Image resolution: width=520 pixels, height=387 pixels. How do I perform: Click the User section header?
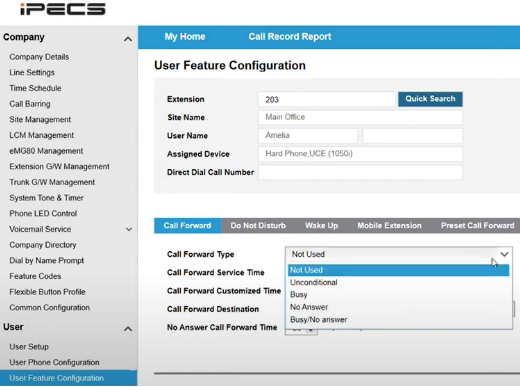tap(13, 327)
